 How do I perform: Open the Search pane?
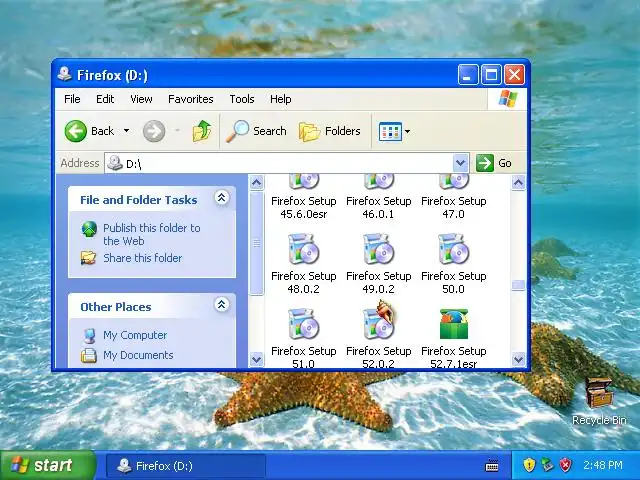[x=256, y=131]
